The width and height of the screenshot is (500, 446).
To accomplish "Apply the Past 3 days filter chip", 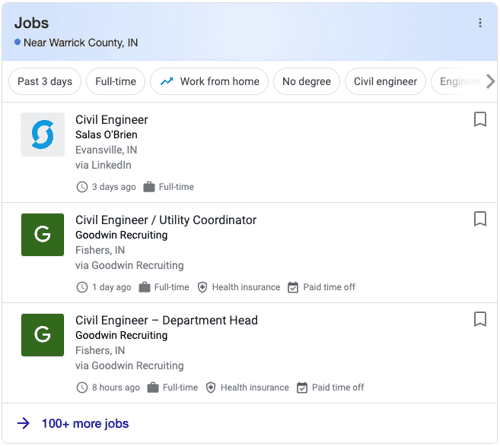I will (45, 81).
